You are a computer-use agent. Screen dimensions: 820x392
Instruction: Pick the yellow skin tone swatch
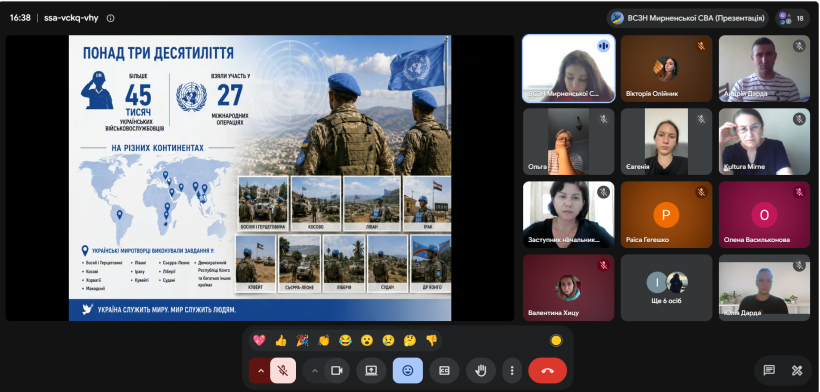[556, 341]
